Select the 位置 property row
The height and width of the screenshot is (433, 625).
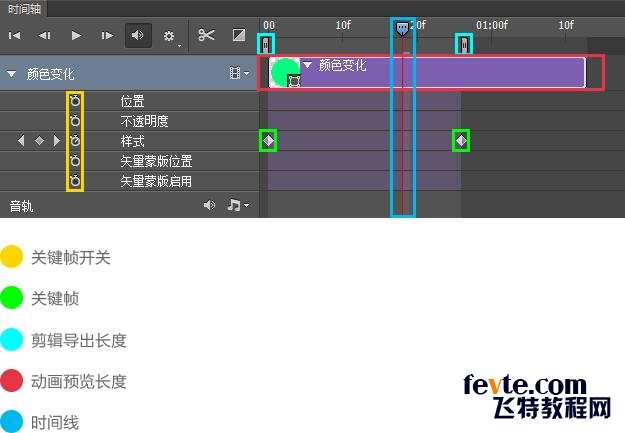click(x=130, y=101)
